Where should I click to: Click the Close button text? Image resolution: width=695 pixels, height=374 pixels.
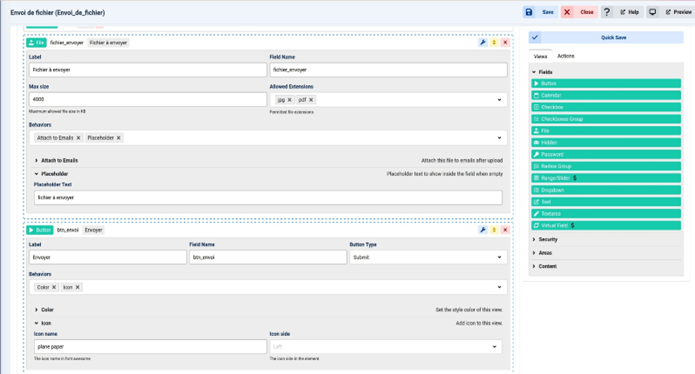point(587,12)
